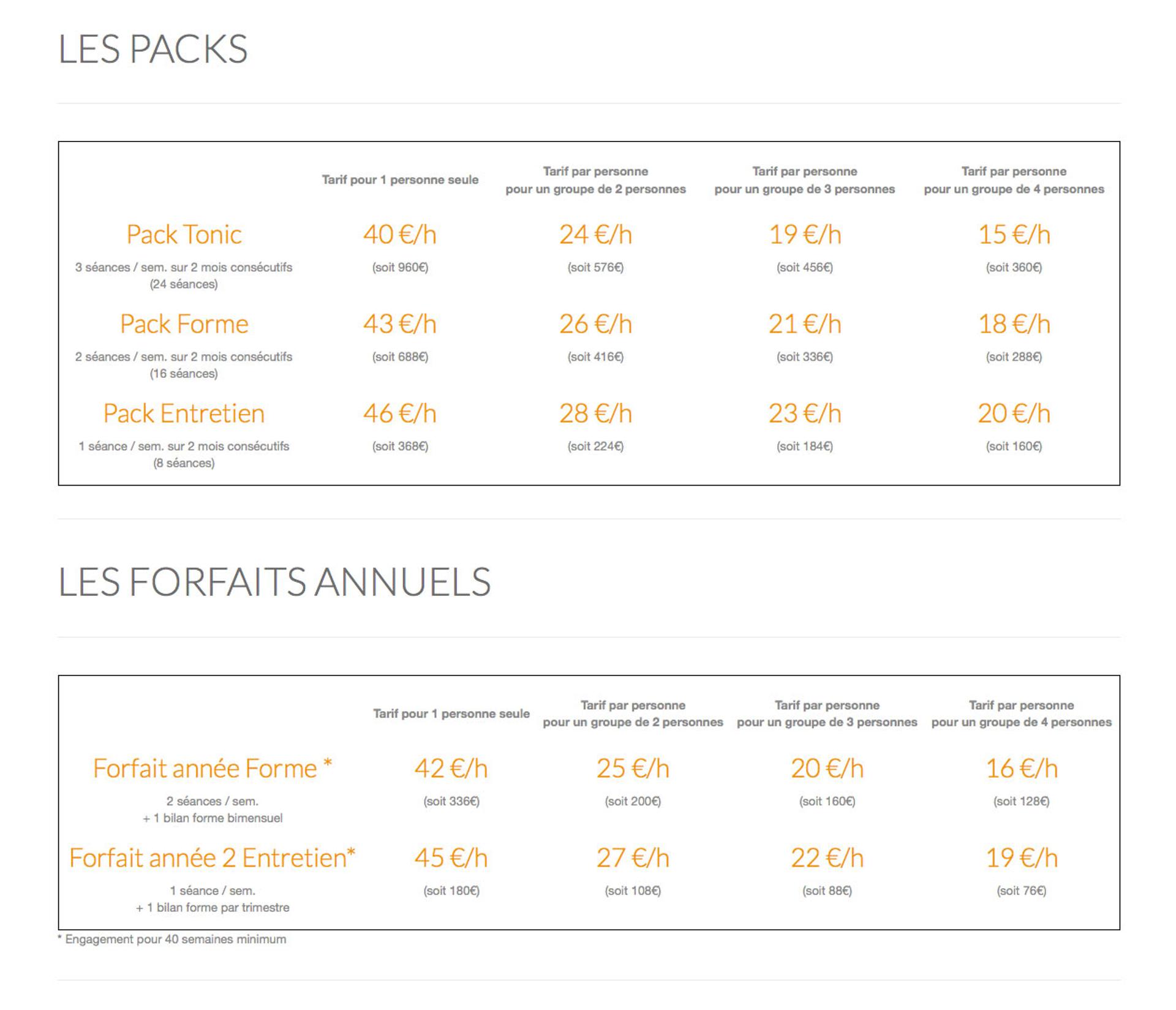1176x1010 pixels.
Task: Click '+ 1 bilan forme bimensuel' text
Action: click(x=213, y=818)
